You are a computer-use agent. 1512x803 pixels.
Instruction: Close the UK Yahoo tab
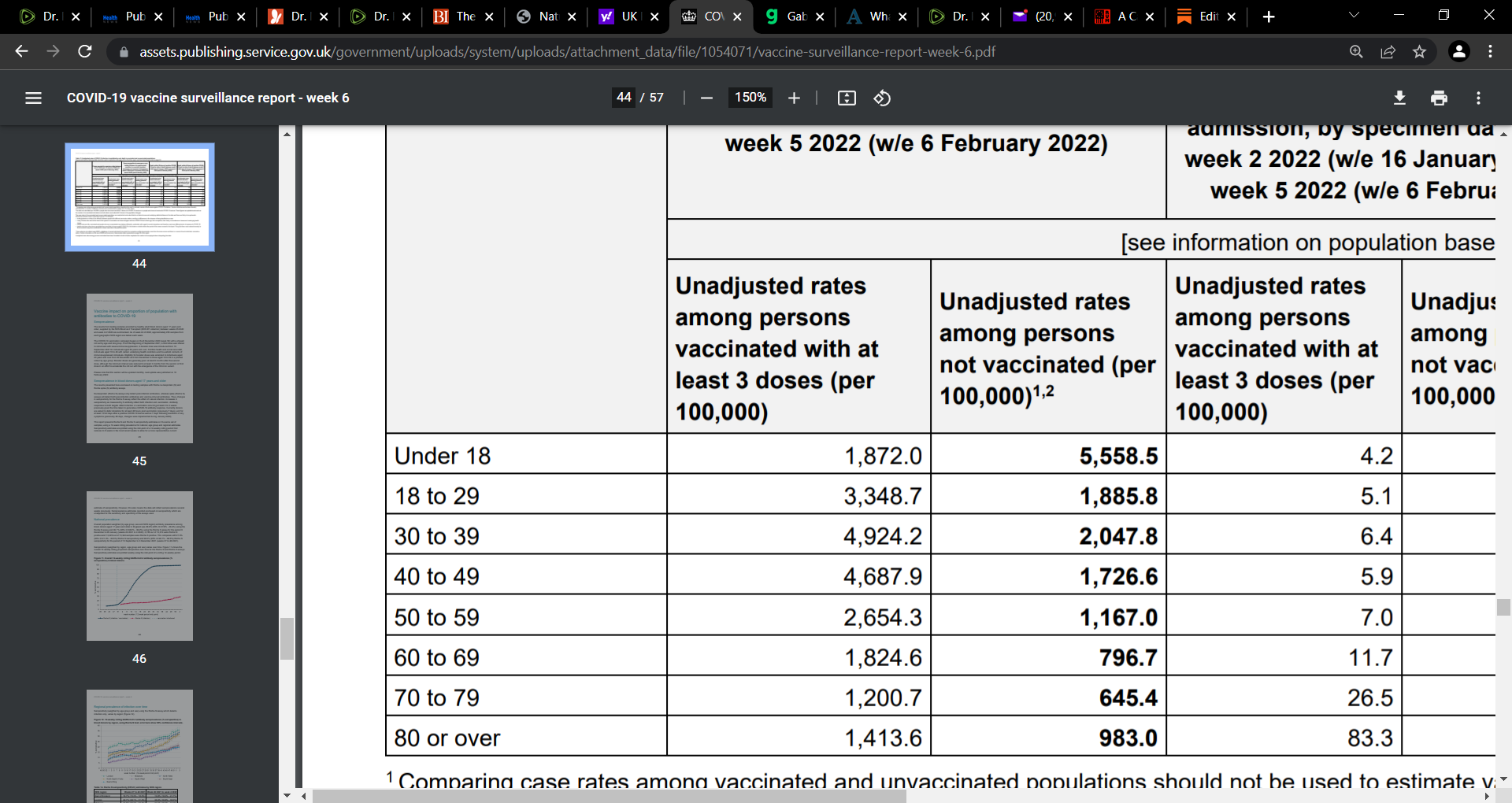click(654, 17)
